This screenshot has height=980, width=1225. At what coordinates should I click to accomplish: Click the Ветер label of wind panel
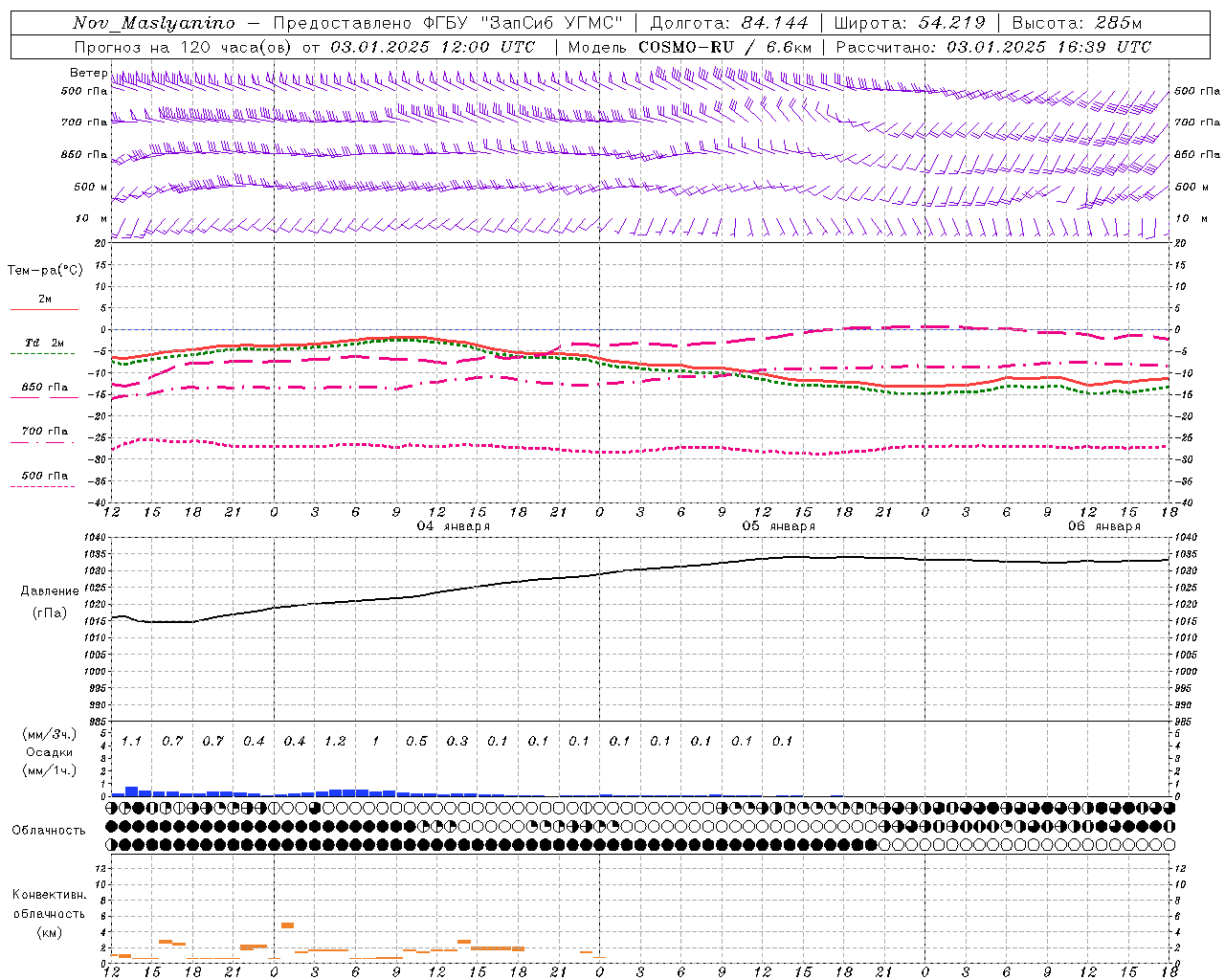pyautogui.click(x=88, y=73)
